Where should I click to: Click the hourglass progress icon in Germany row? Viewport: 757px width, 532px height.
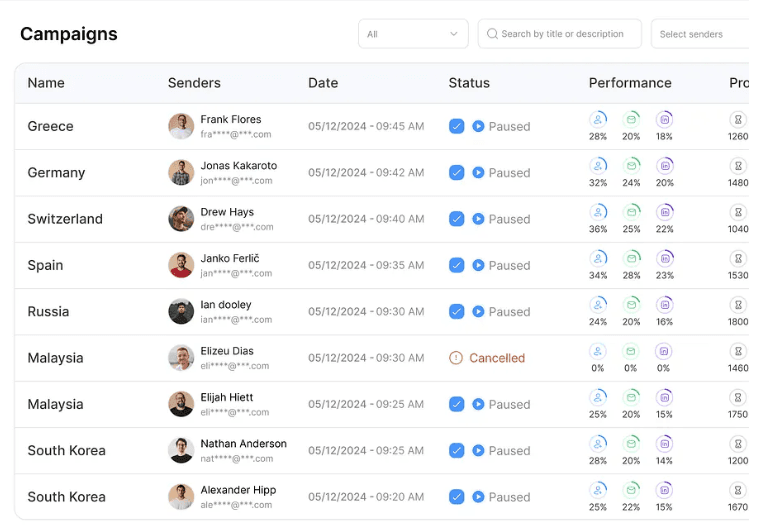point(738,165)
